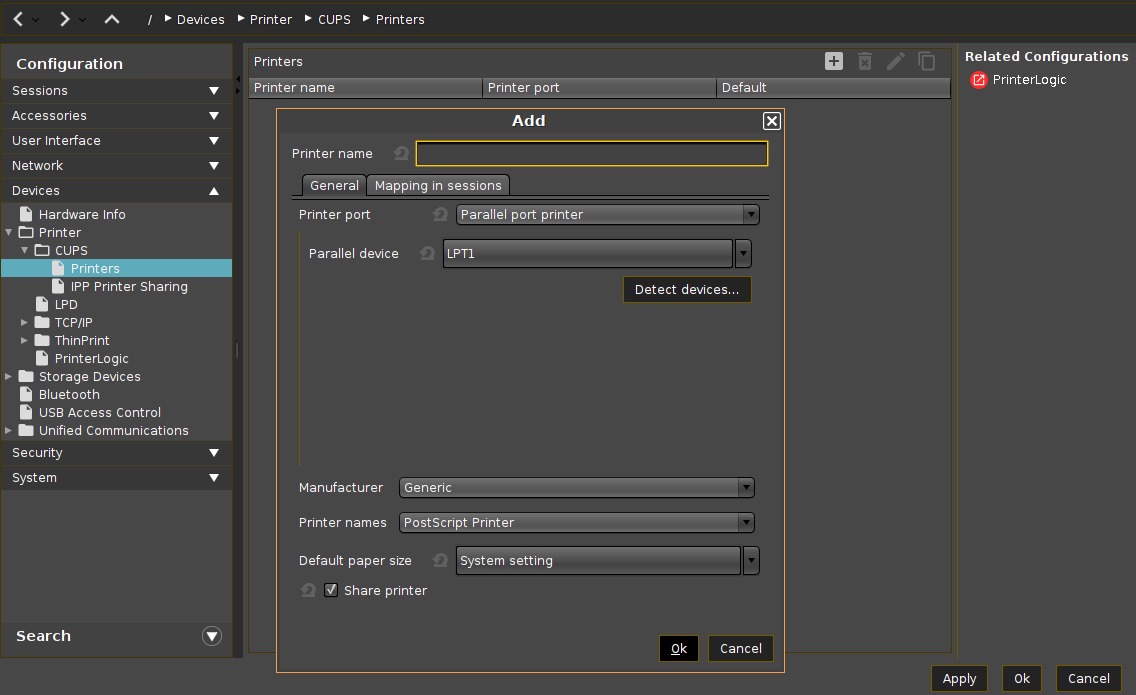Viewport: 1136px width, 695px height.
Task: Click the Detect devices button
Action: pyautogui.click(x=686, y=290)
